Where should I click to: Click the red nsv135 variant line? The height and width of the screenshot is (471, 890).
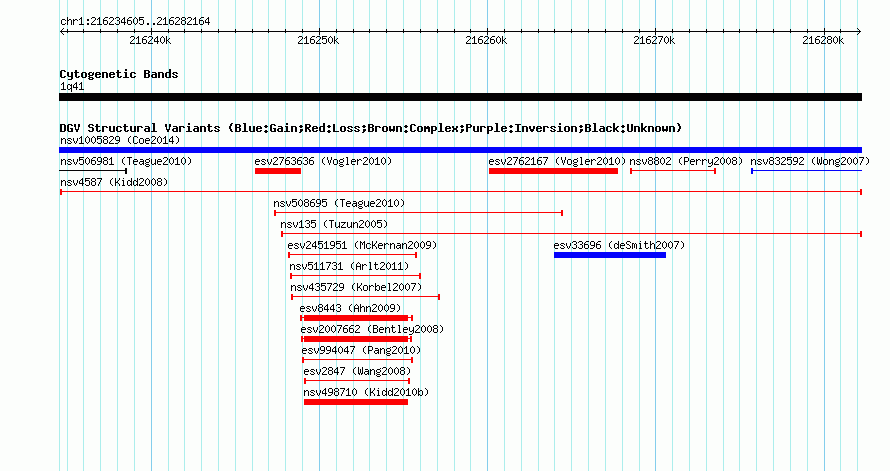pos(572,234)
